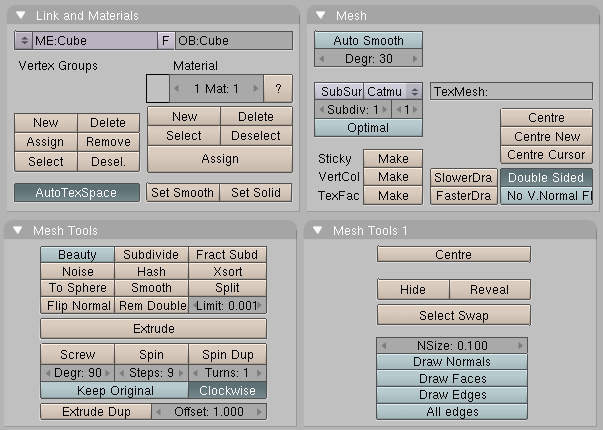603x430 pixels.
Task: Collapse the Mesh Tools 1 panel
Action: coord(318,230)
